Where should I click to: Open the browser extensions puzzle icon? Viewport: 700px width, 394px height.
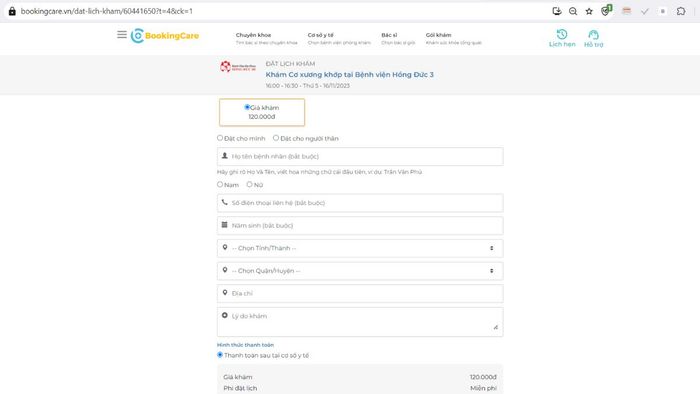click(681, 11)
